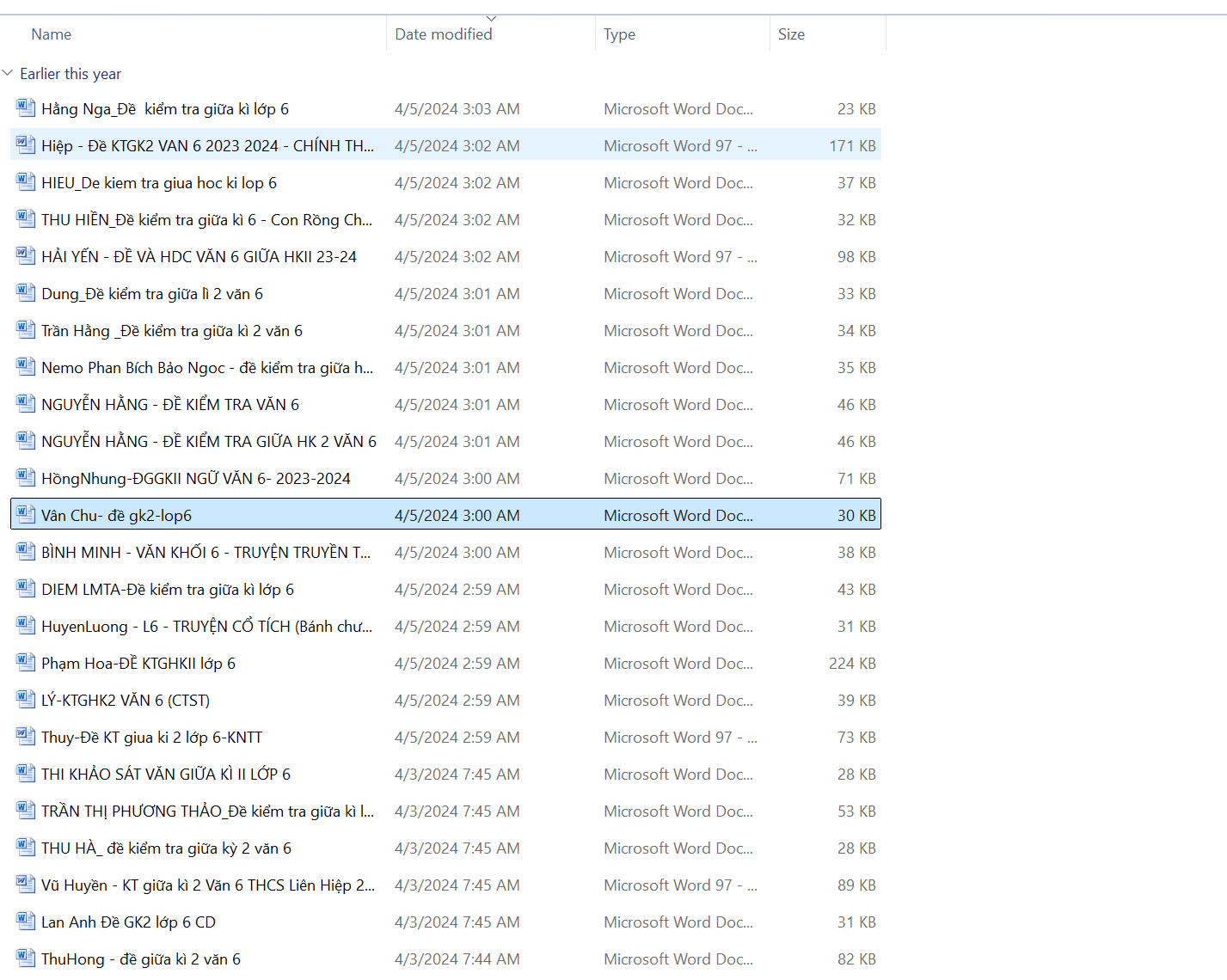Screen dimensions: 1227x980
Task: Click icon of NGUYỄN HẰNG - ĐỀ KIỂM TRA VĂN 6
Action: pyautogui.click(x=26, y=404)
